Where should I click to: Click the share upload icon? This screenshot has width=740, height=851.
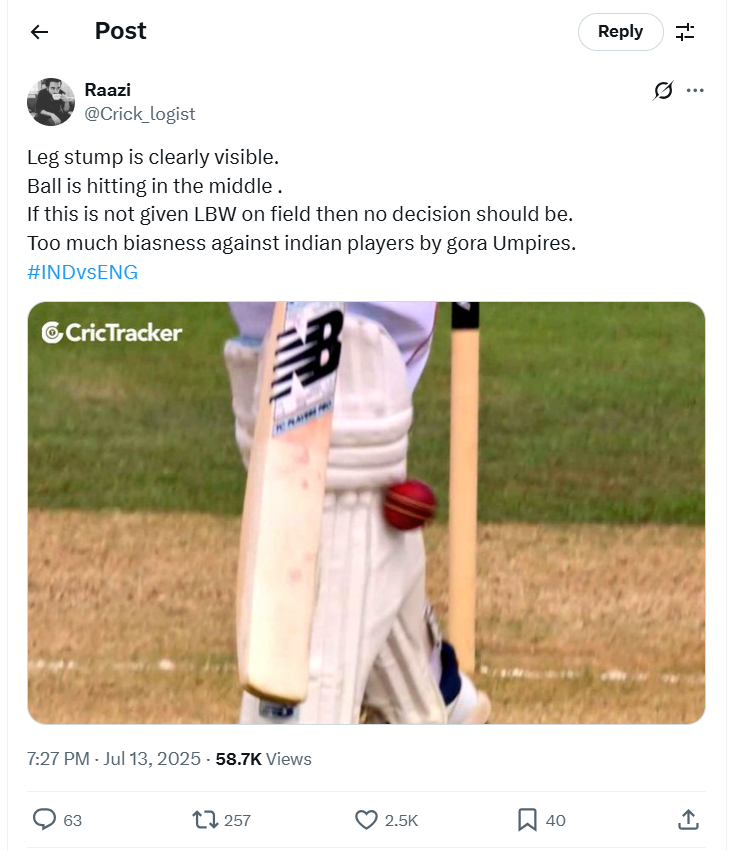click(688, 820)
